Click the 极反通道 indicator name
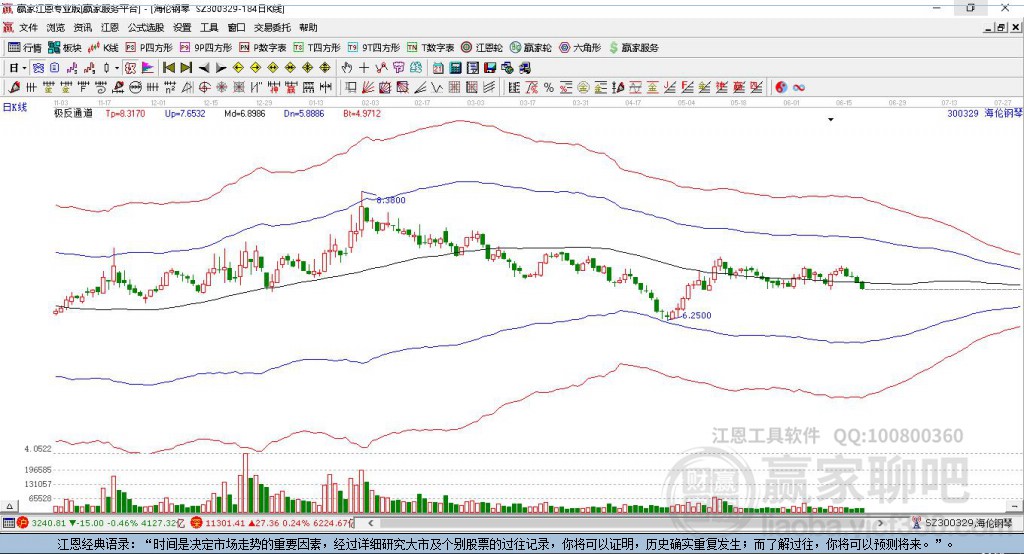1024x554 pixels. pos(73,113)
